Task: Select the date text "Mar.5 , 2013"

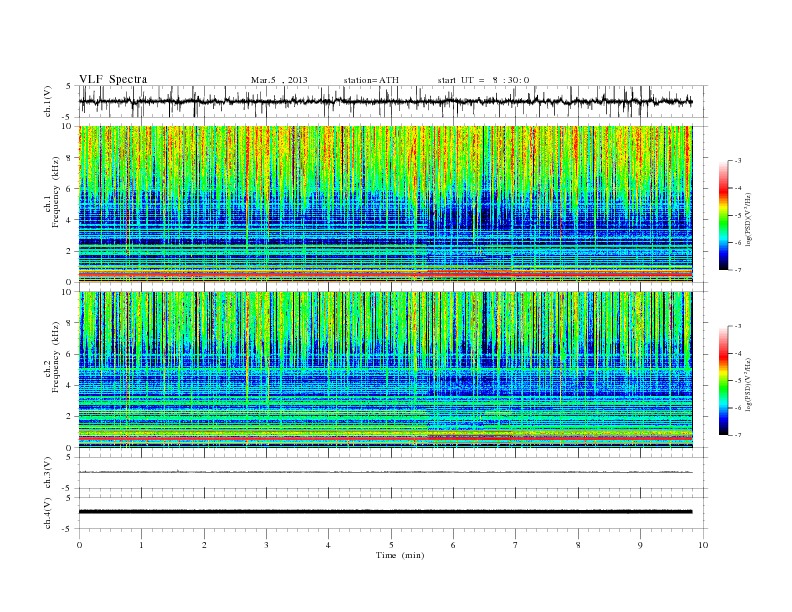Action: tap(279, 80)
